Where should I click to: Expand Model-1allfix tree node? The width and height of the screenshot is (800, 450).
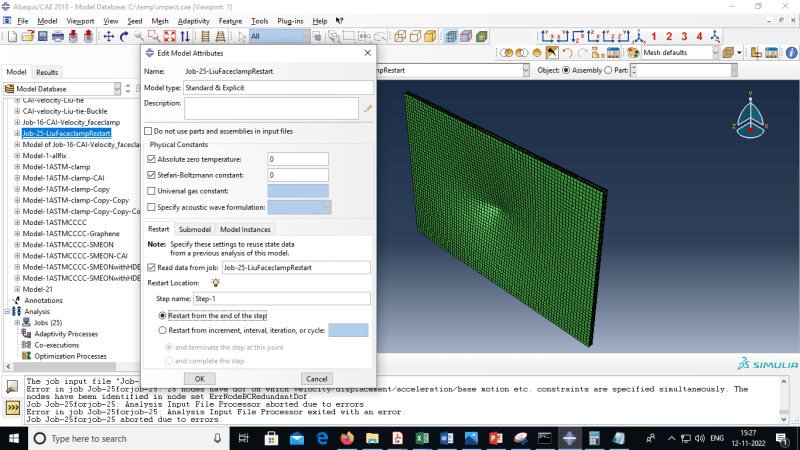(x=17, y=156)
